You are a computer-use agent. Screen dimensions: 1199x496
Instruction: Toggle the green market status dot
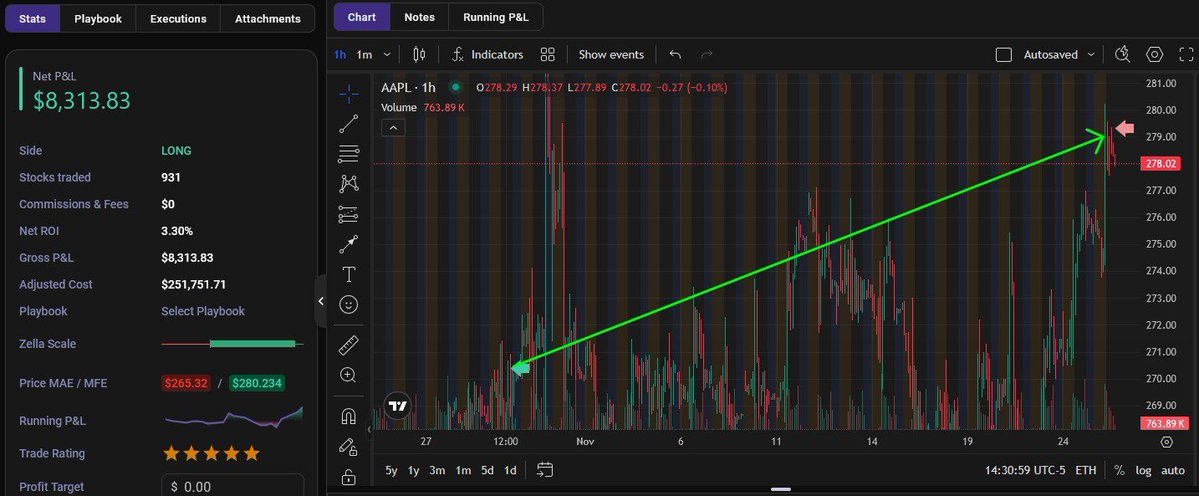[x=457, y=87]
